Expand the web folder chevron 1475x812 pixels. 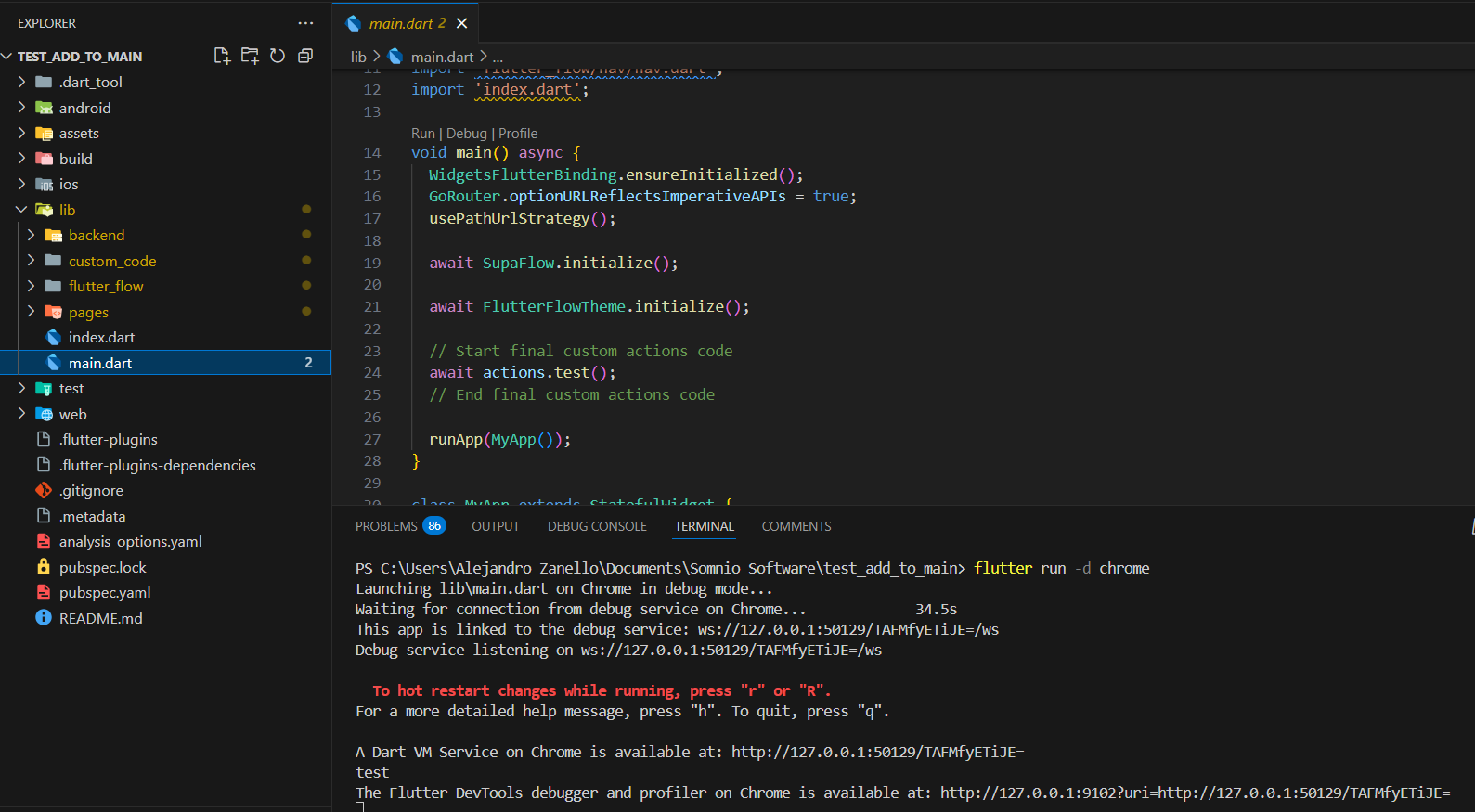[21, 414]
